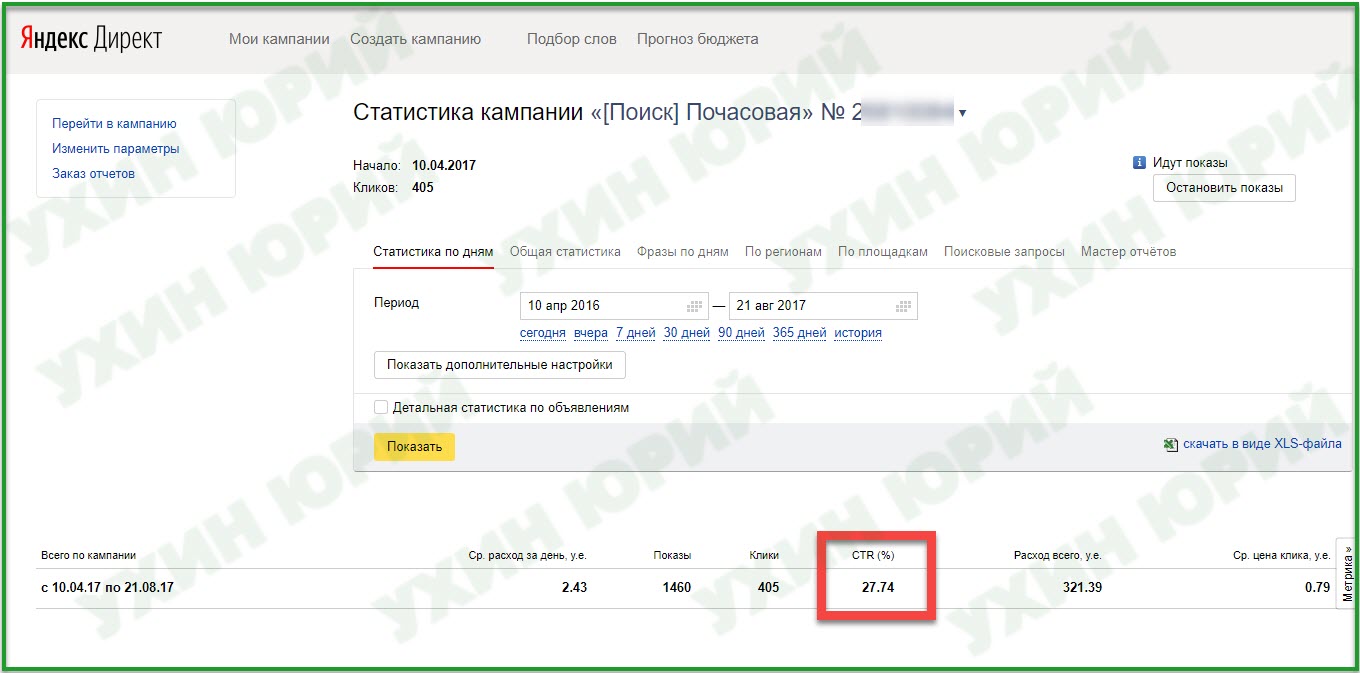Click campaign name [Поиск] Почасовая link
Image resolution: width=1360 pixels, height=673 pixels.
point(702,112)
